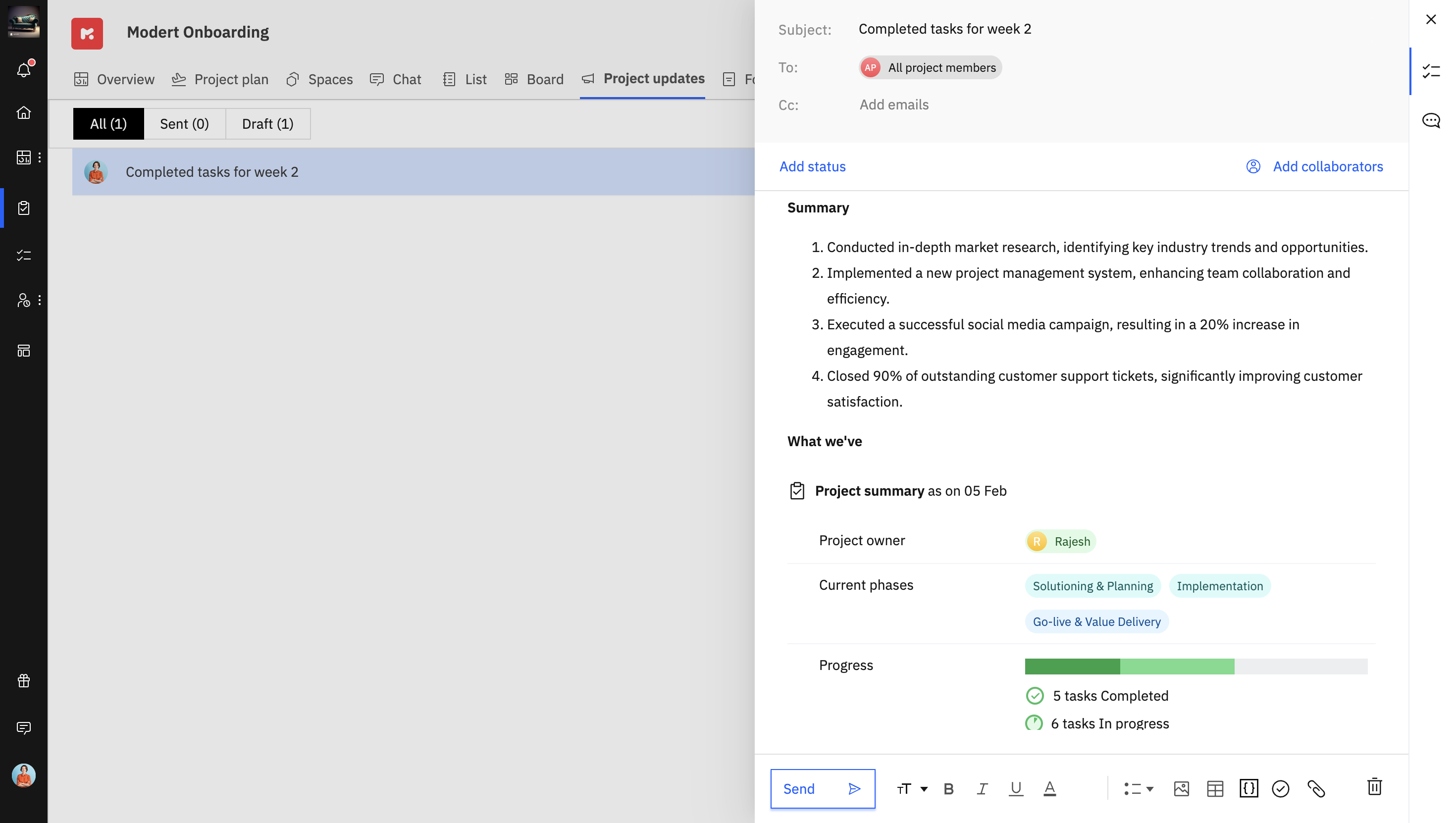1456x823 pixels.
Task: Click the Bold formatting icon
Action: tap(948, 788)
